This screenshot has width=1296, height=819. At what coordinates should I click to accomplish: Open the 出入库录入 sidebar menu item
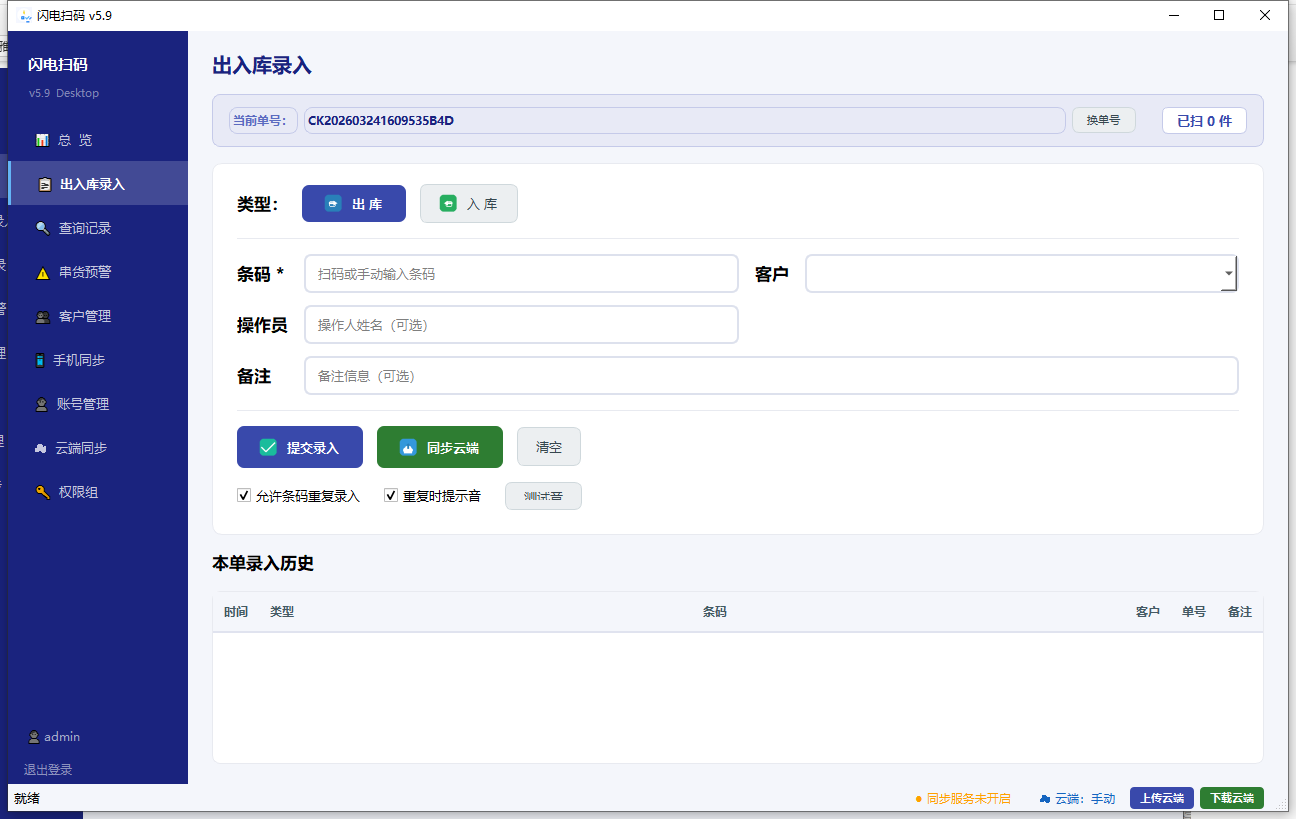[x=92, y=184]
